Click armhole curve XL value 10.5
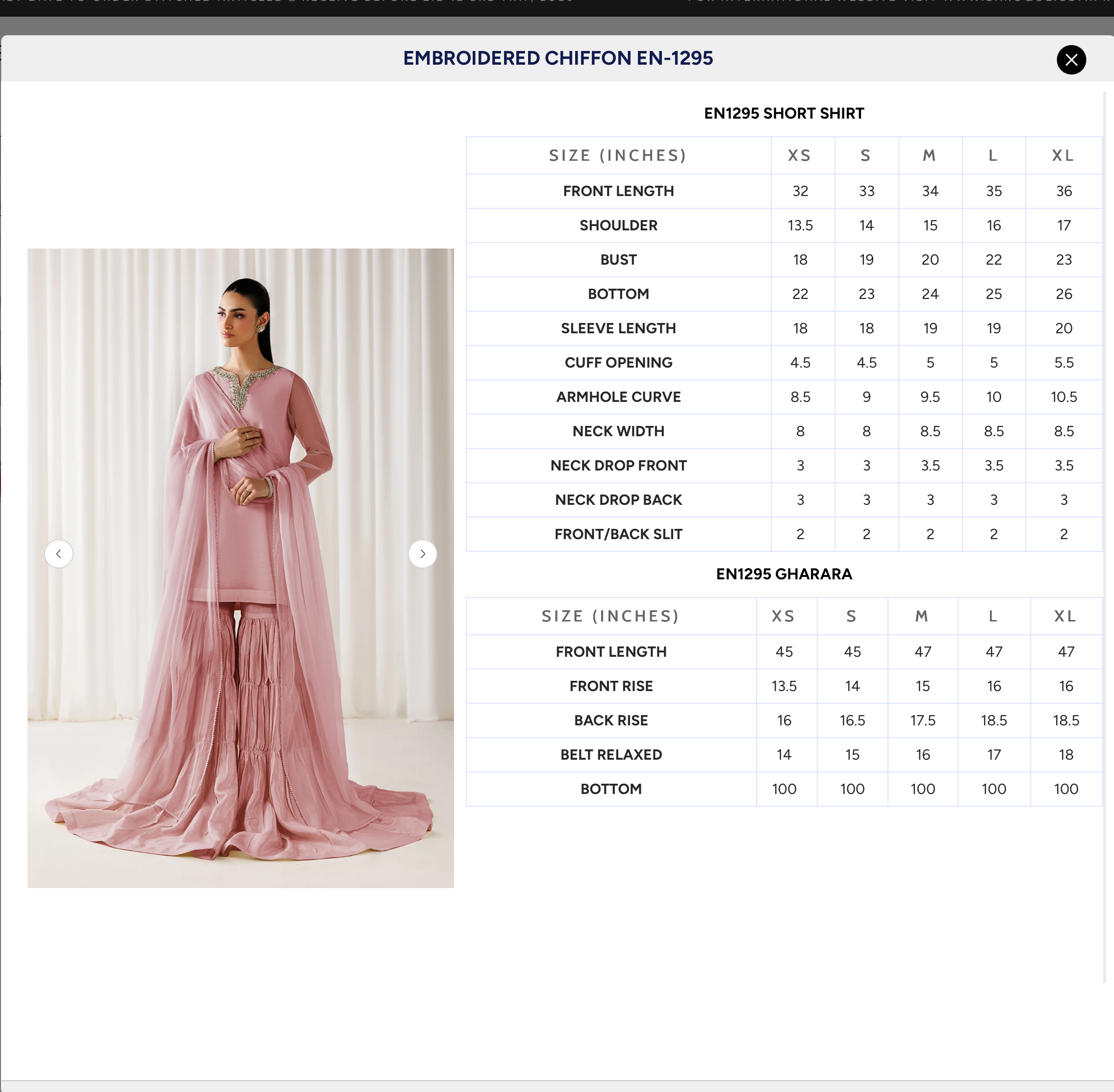1114x1092 pixels. 1063,397
